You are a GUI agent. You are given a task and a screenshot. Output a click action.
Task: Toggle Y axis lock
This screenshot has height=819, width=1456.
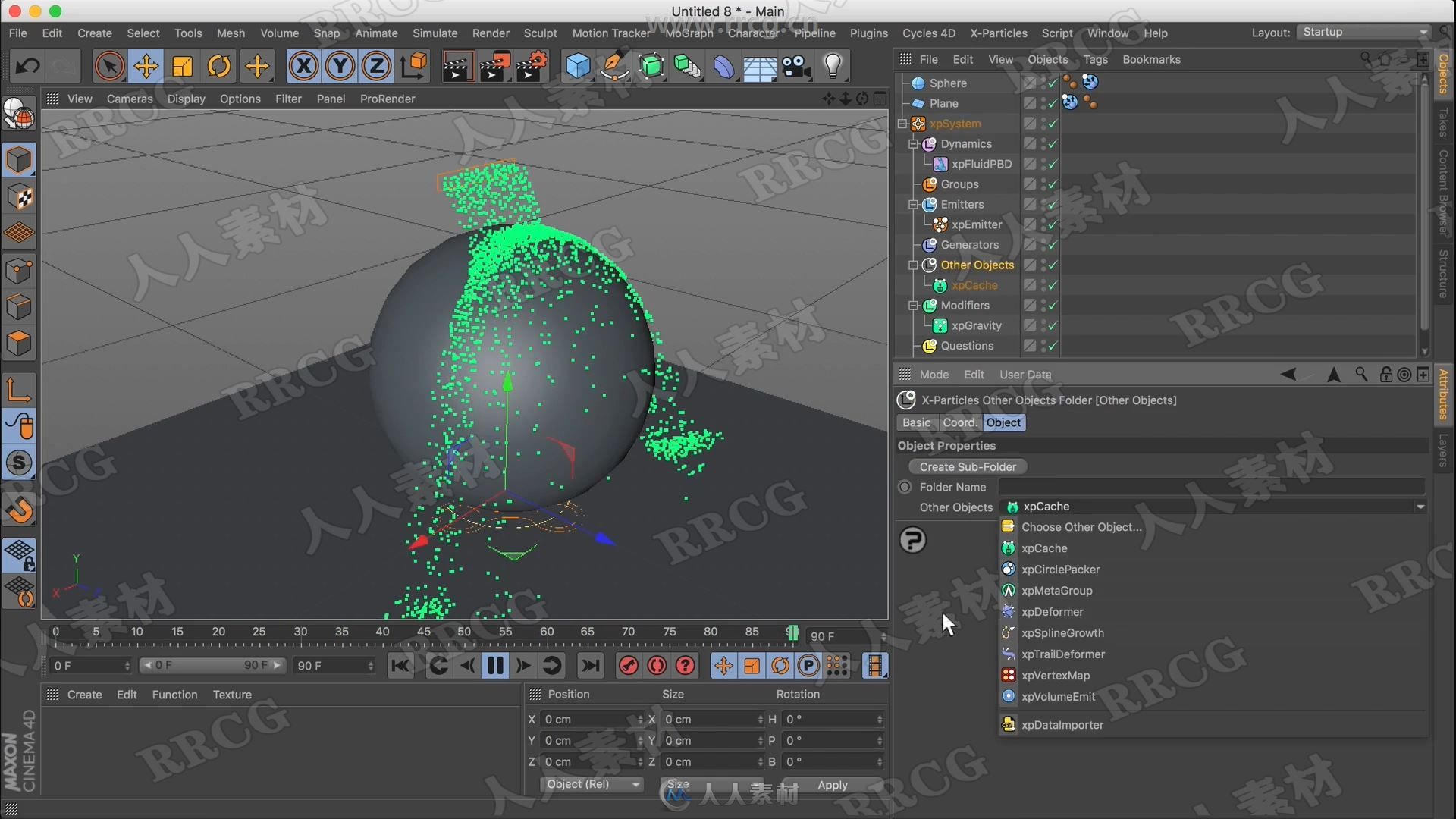(340, 67)
